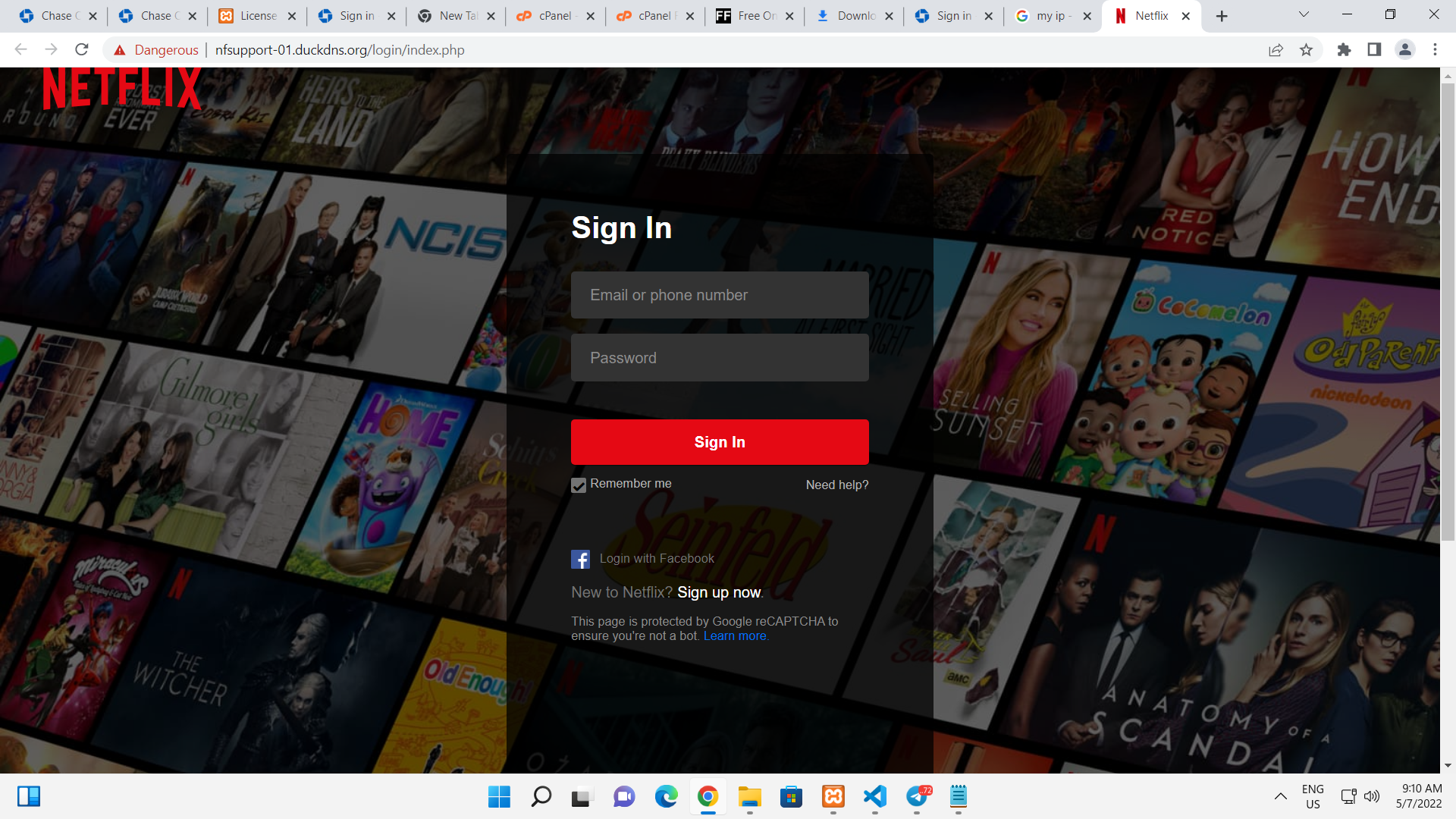The height and width of the screenshot is (819, 1456).
Task: Open Telegram from the taskbar
Action: 917,797
